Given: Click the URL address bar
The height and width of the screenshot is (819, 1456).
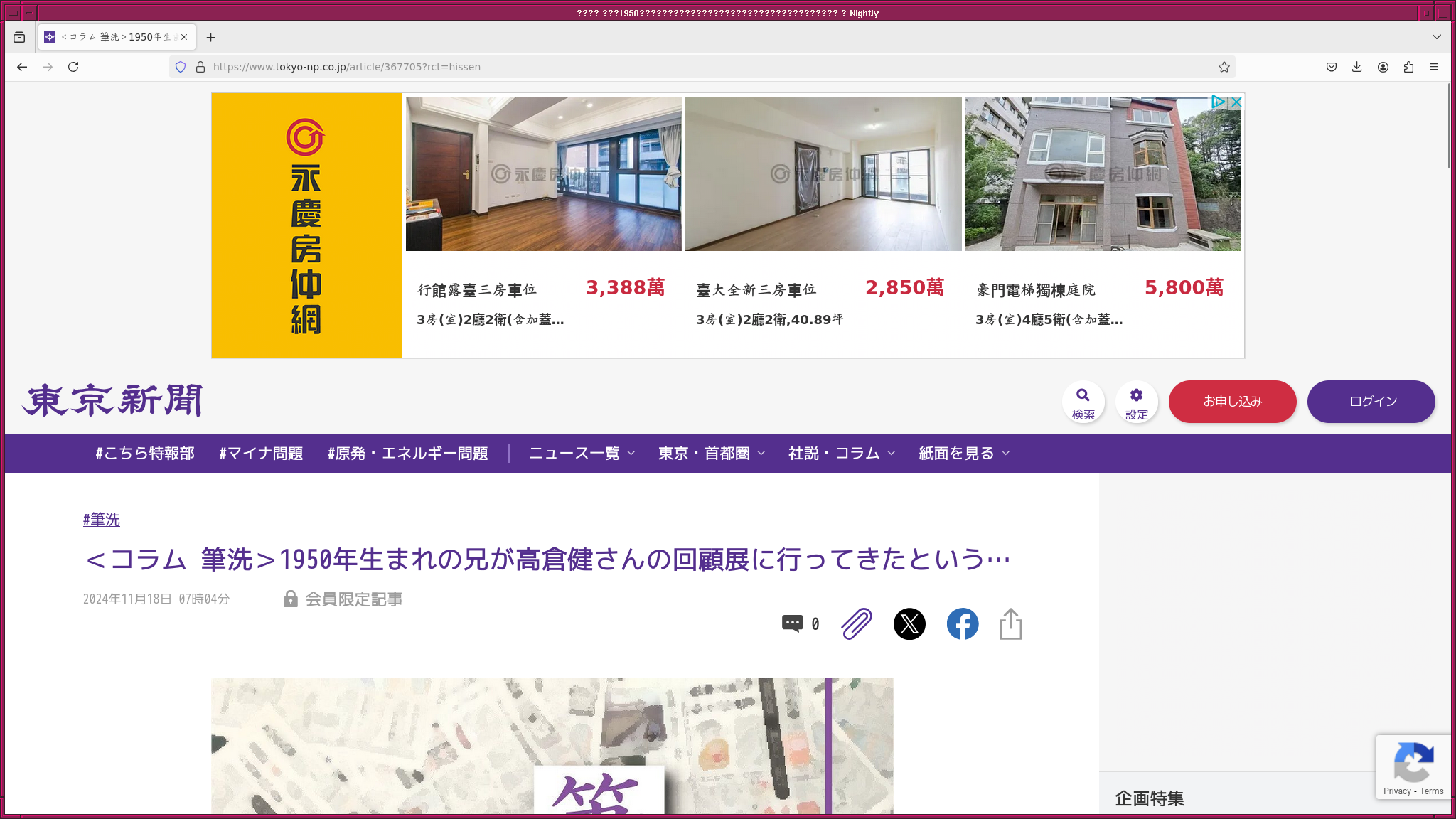Looking at the screenshot, I should coord(640,67).
